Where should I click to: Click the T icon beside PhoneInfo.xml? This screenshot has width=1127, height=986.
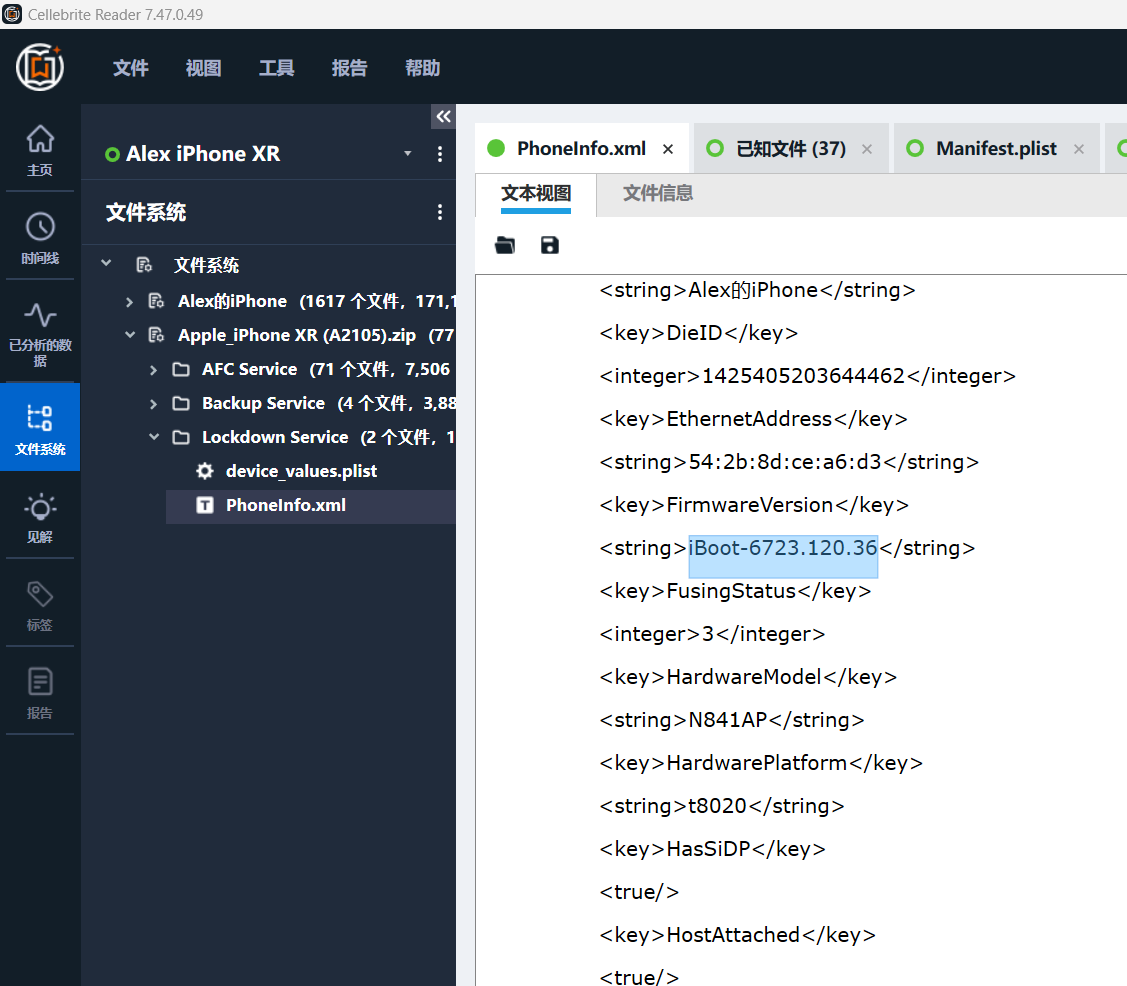click(x=205, y=505)
